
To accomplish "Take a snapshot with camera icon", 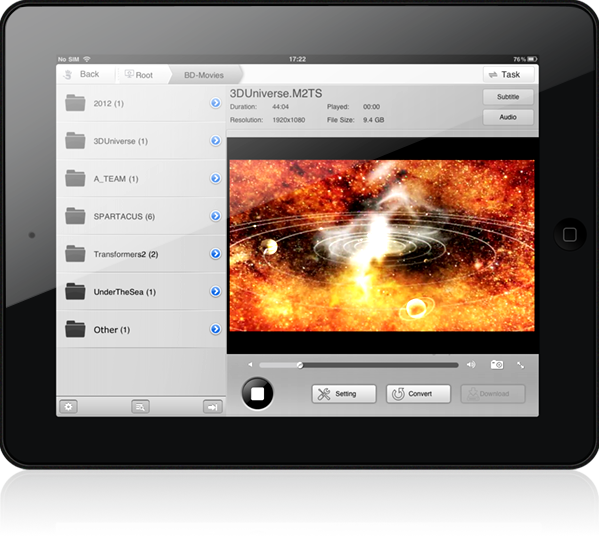I will [x=497, y=365].
